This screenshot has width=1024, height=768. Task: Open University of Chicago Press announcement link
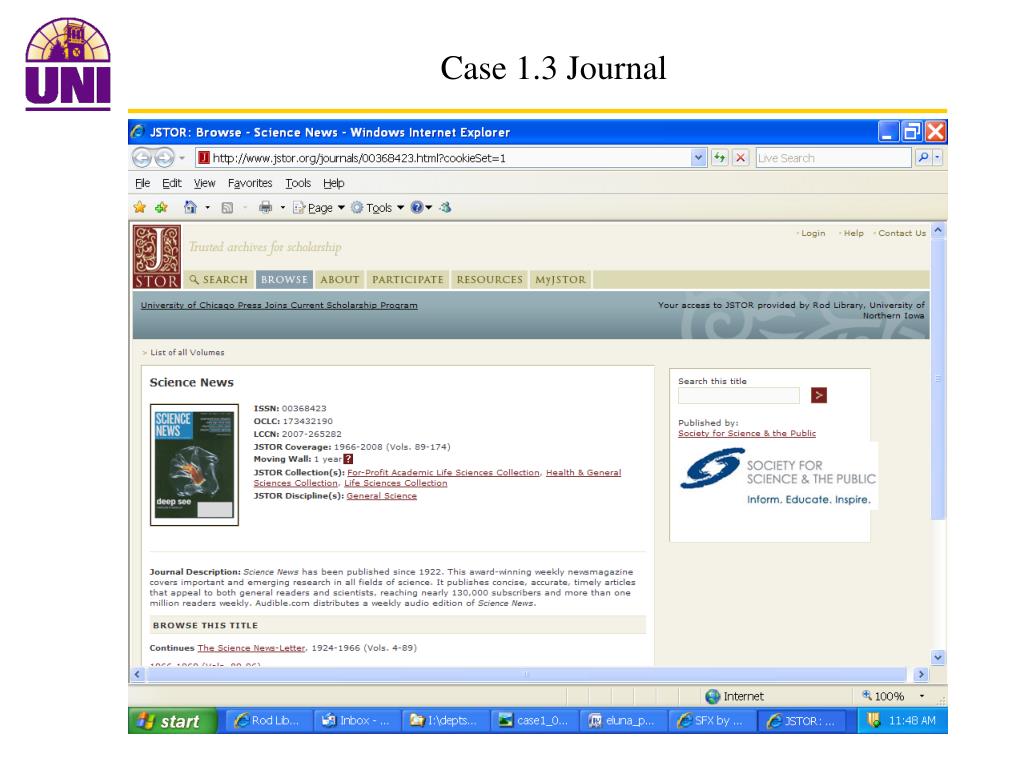coord(279,305)
